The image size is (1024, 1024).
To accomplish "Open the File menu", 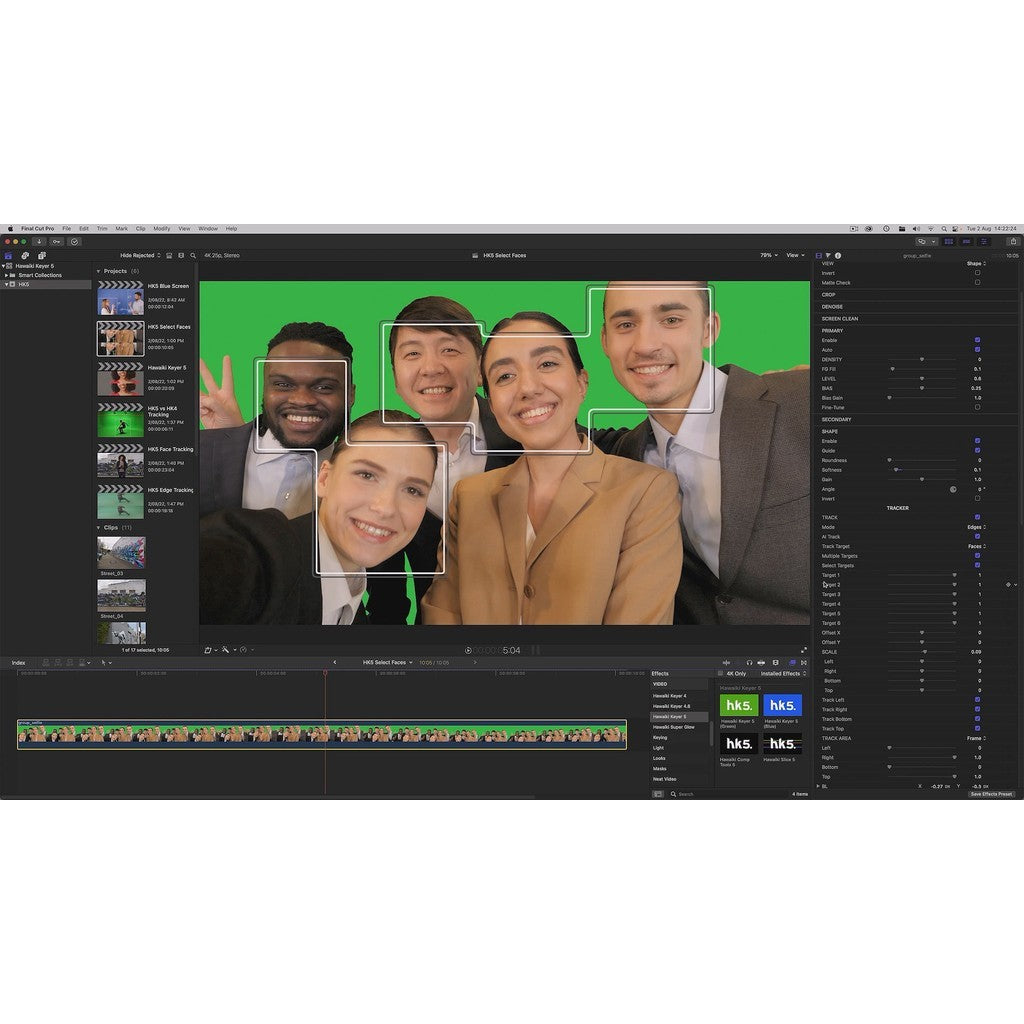I will pos(67,229).
